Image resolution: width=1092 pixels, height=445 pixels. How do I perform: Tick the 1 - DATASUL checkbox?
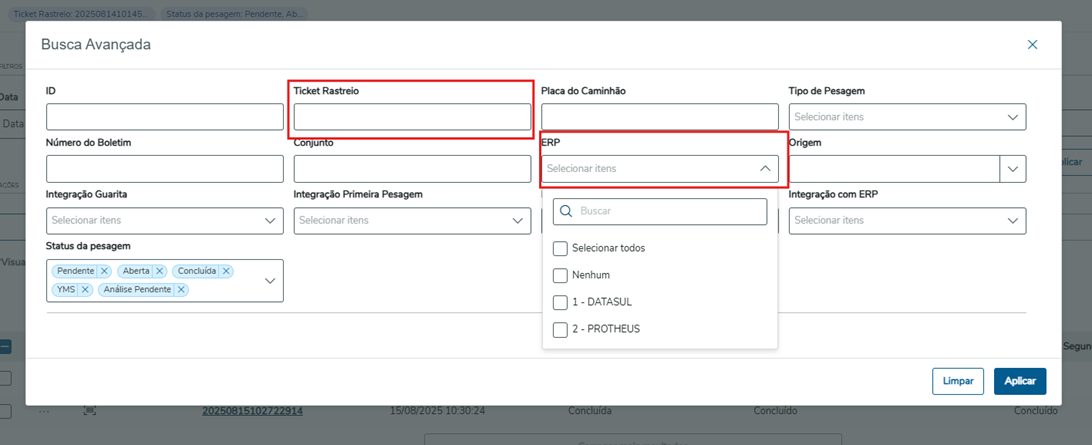[x=560, y=302]
